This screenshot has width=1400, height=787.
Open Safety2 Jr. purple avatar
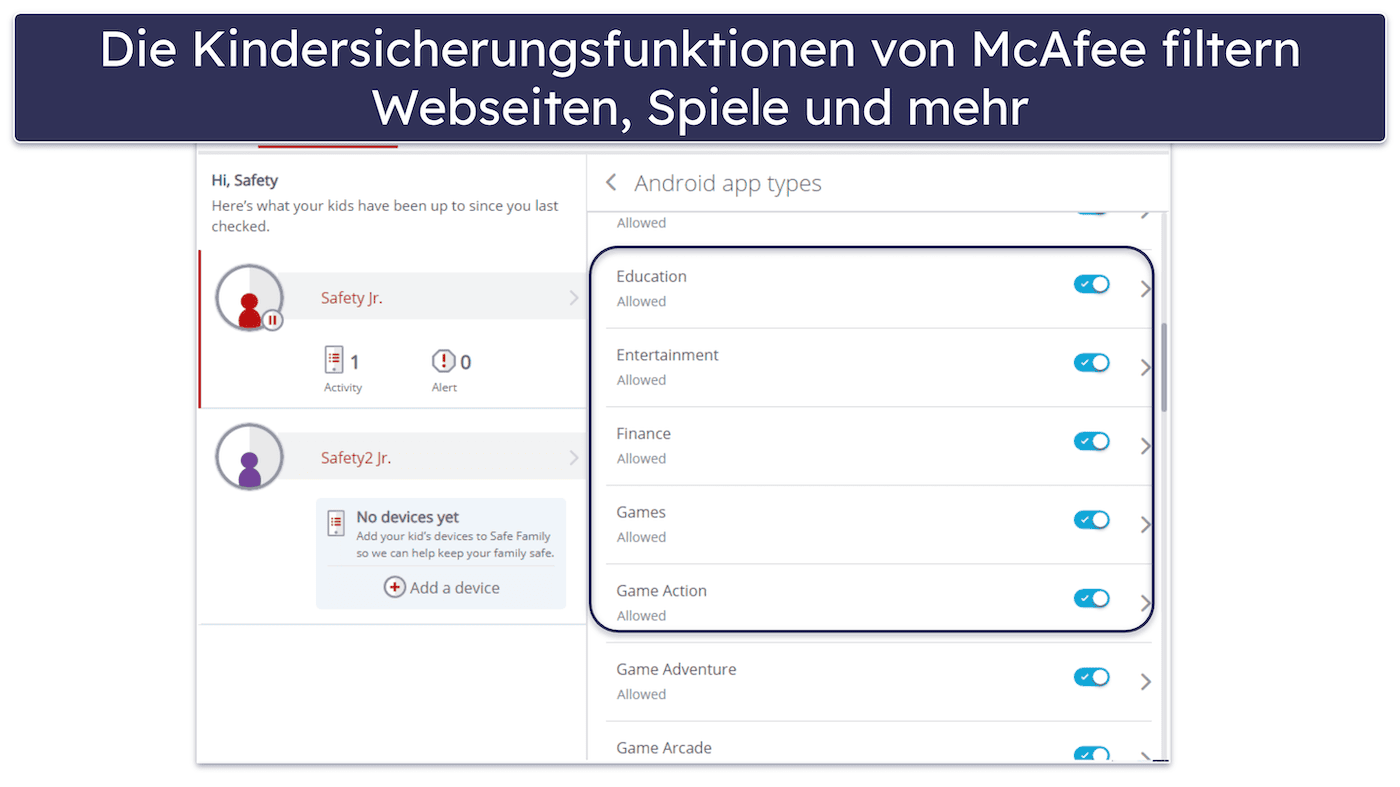click(249, 457)
